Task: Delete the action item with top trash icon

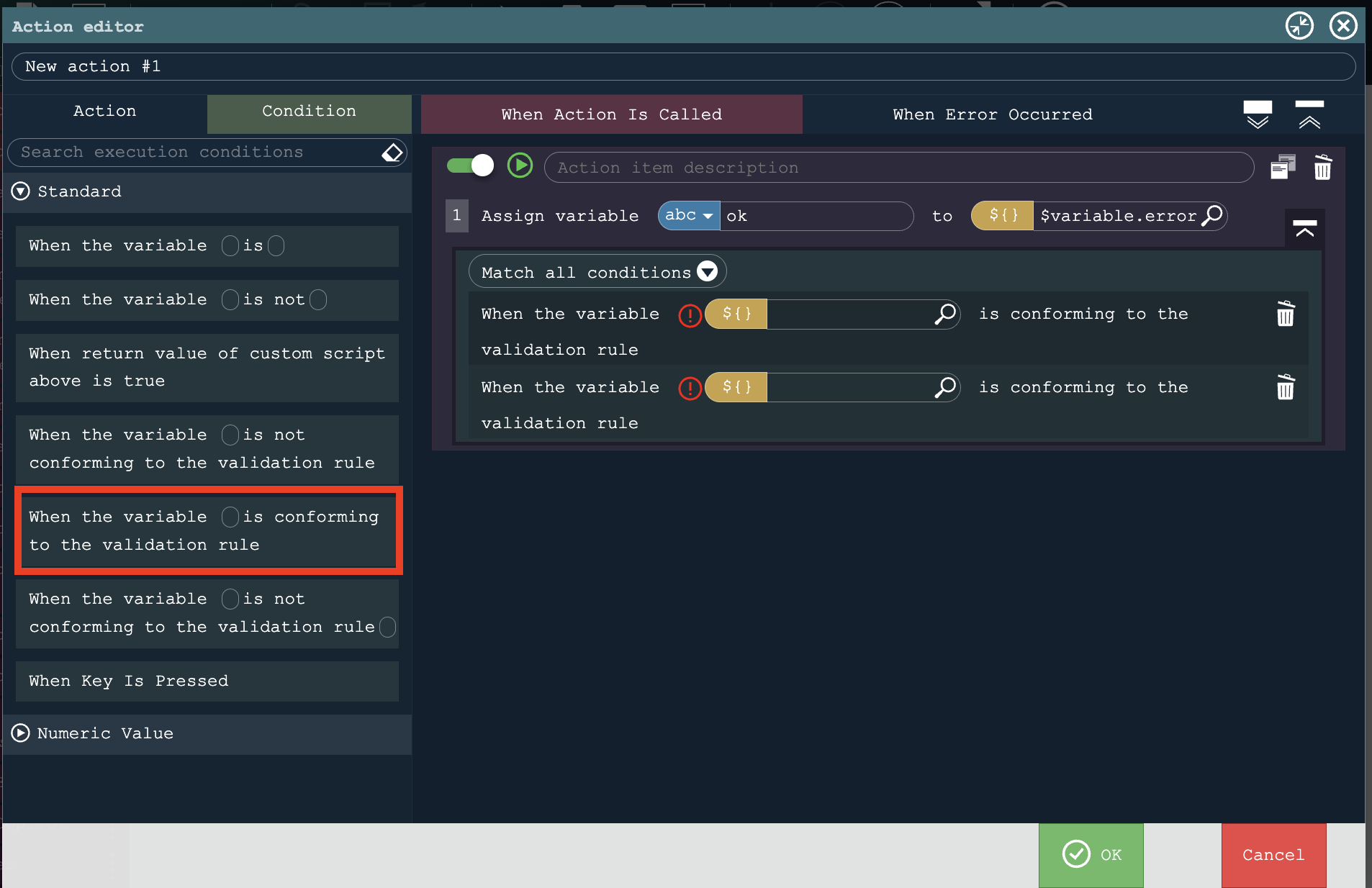Action: coord(1322,167)
